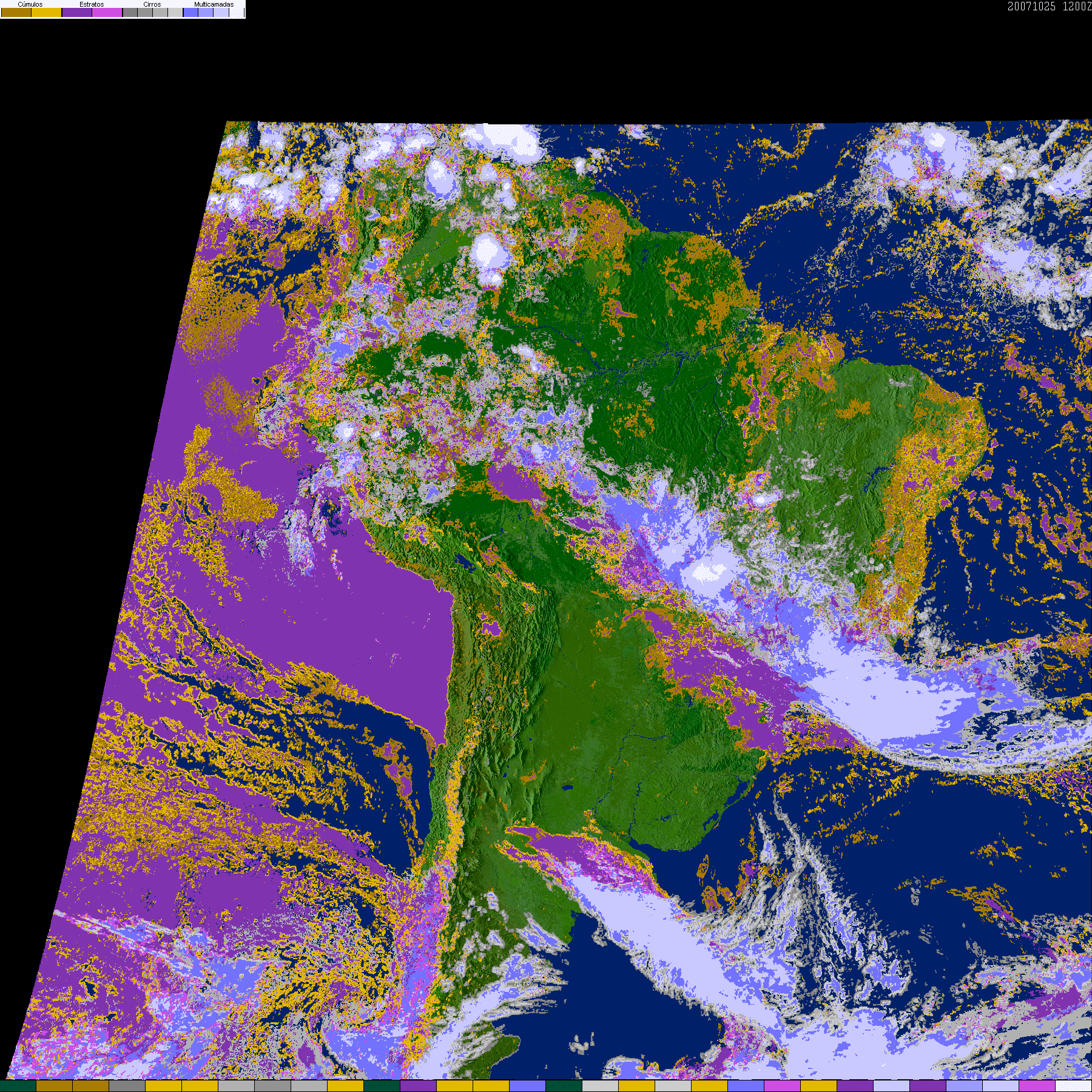Screen dimensions: 1092x1092
Task: Click the darkest gray Cirros legend swatch
Action: click(130, 12)
